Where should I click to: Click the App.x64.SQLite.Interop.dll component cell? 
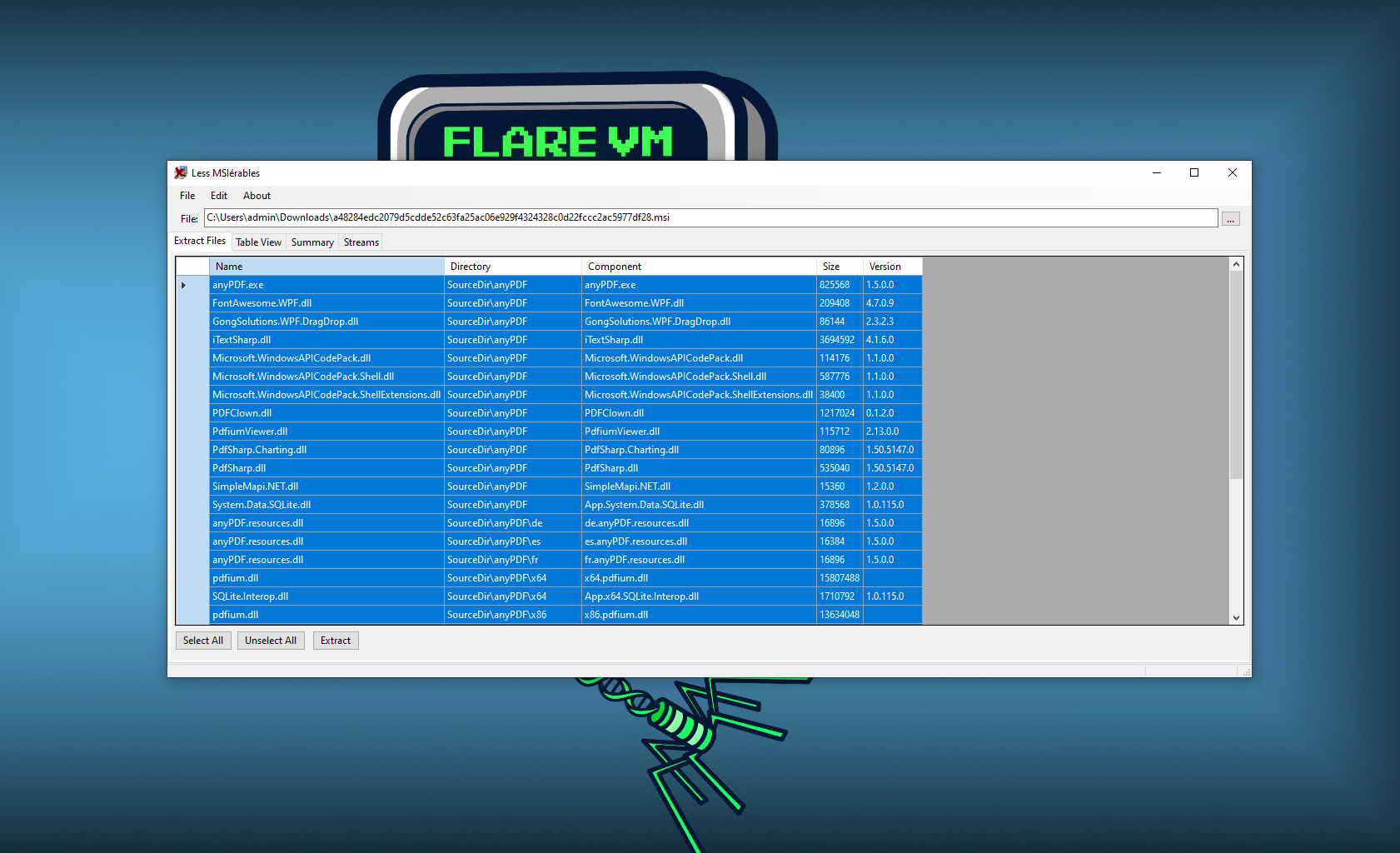[699, 596]
